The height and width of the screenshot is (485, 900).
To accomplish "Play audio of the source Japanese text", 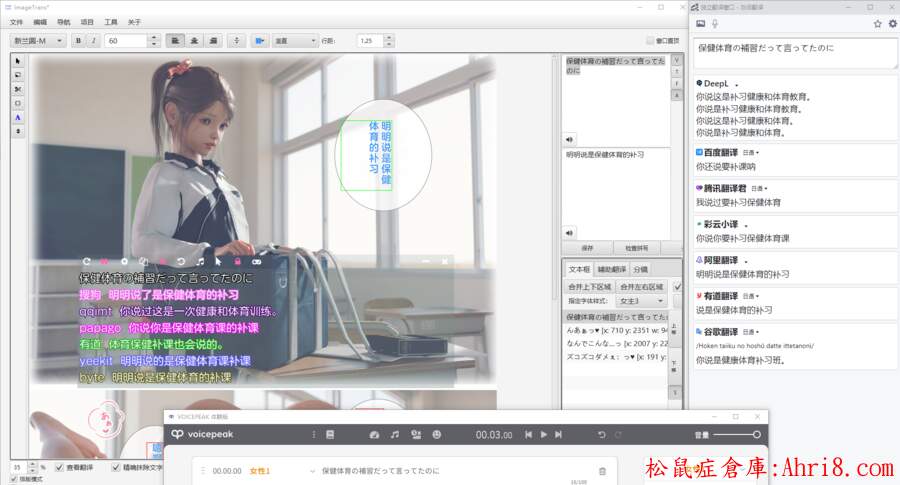I will 569,139.
